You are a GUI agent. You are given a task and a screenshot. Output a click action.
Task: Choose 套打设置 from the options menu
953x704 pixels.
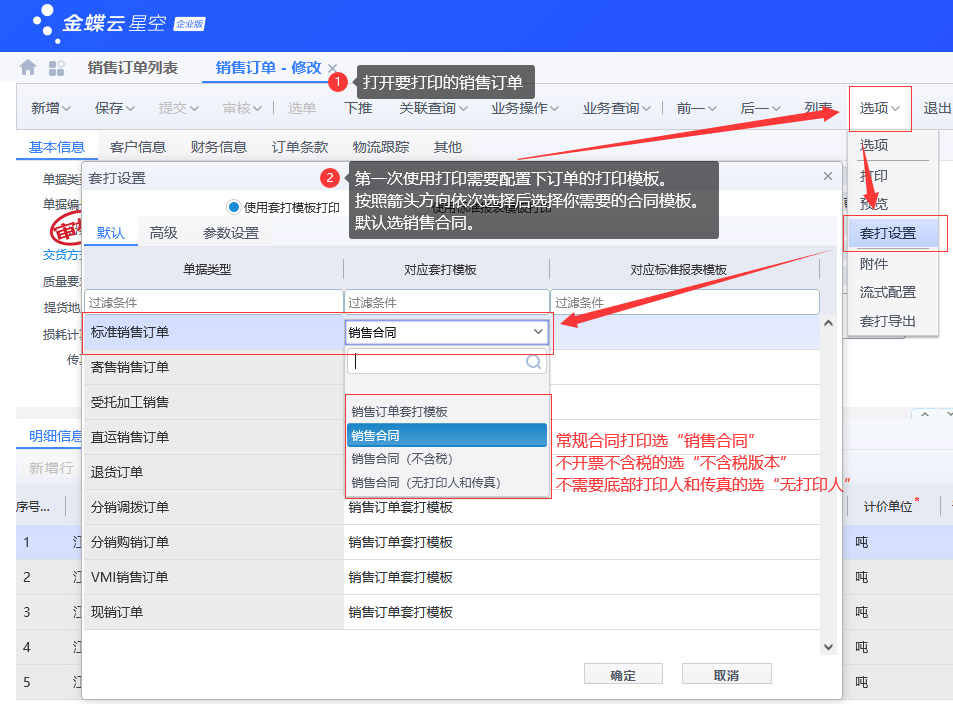click(x=893, y=233)
